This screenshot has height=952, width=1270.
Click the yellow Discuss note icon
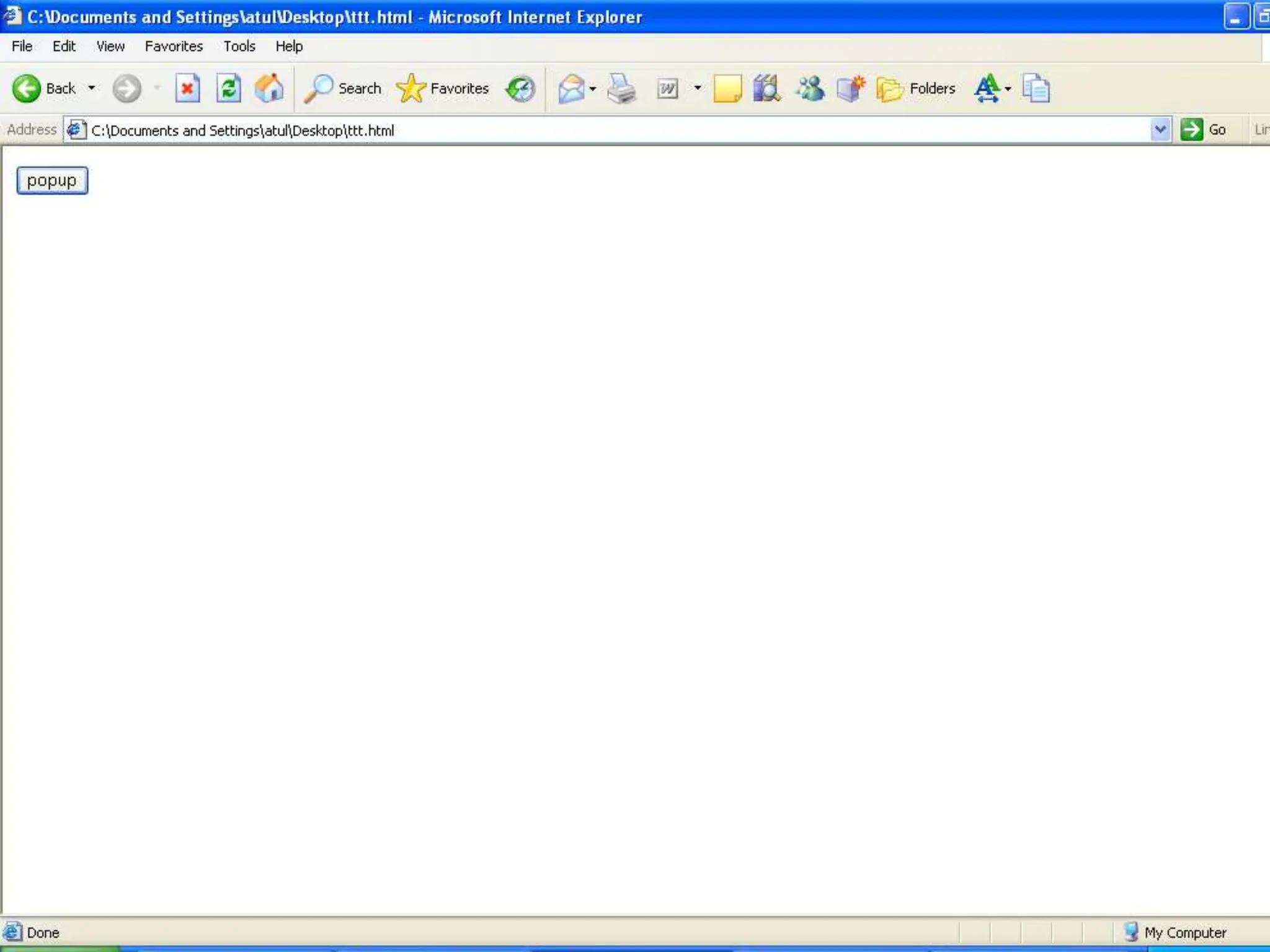point(727,89)
